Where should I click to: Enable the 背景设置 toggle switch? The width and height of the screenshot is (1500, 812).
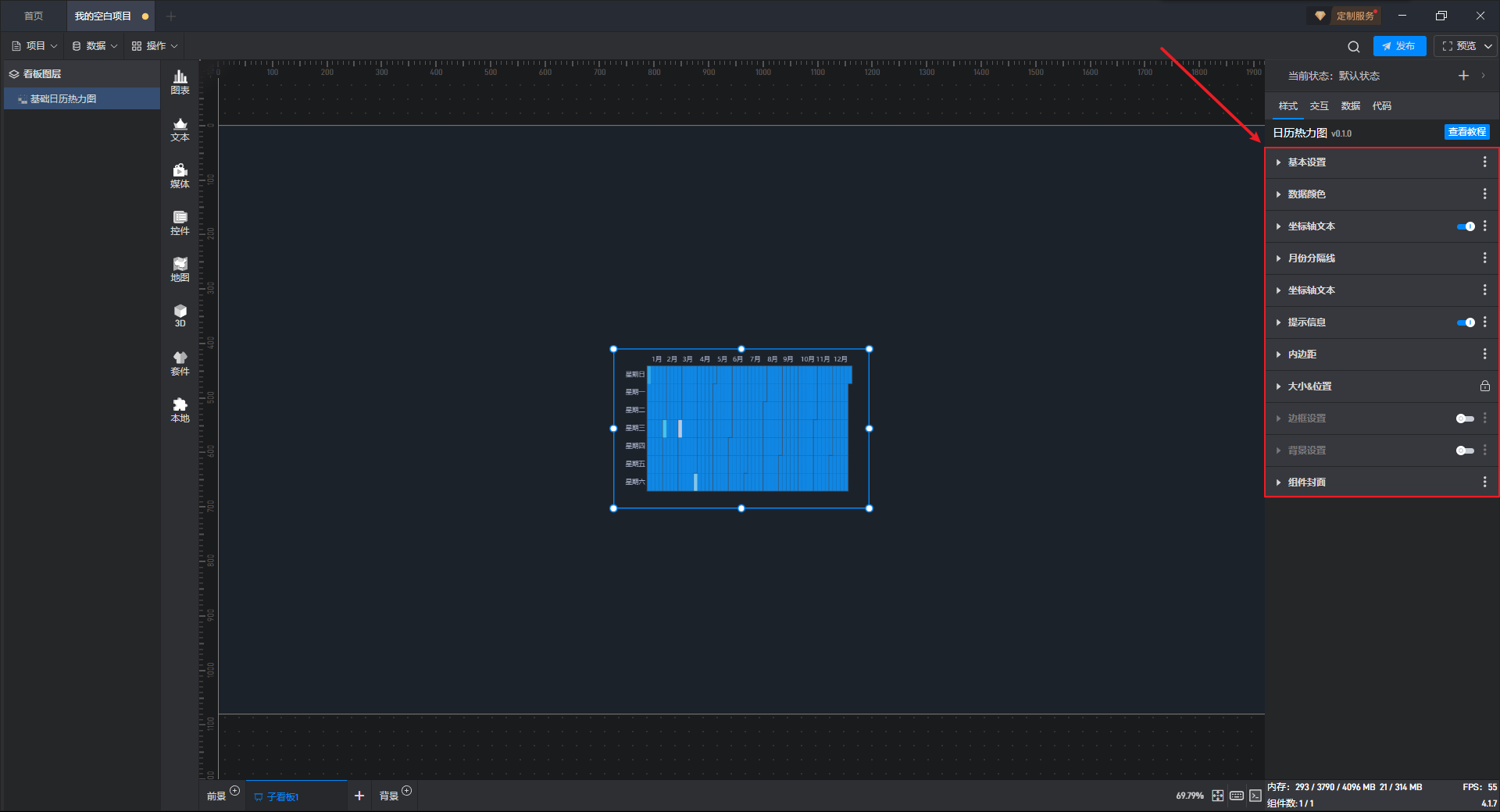click(1465, 451)
